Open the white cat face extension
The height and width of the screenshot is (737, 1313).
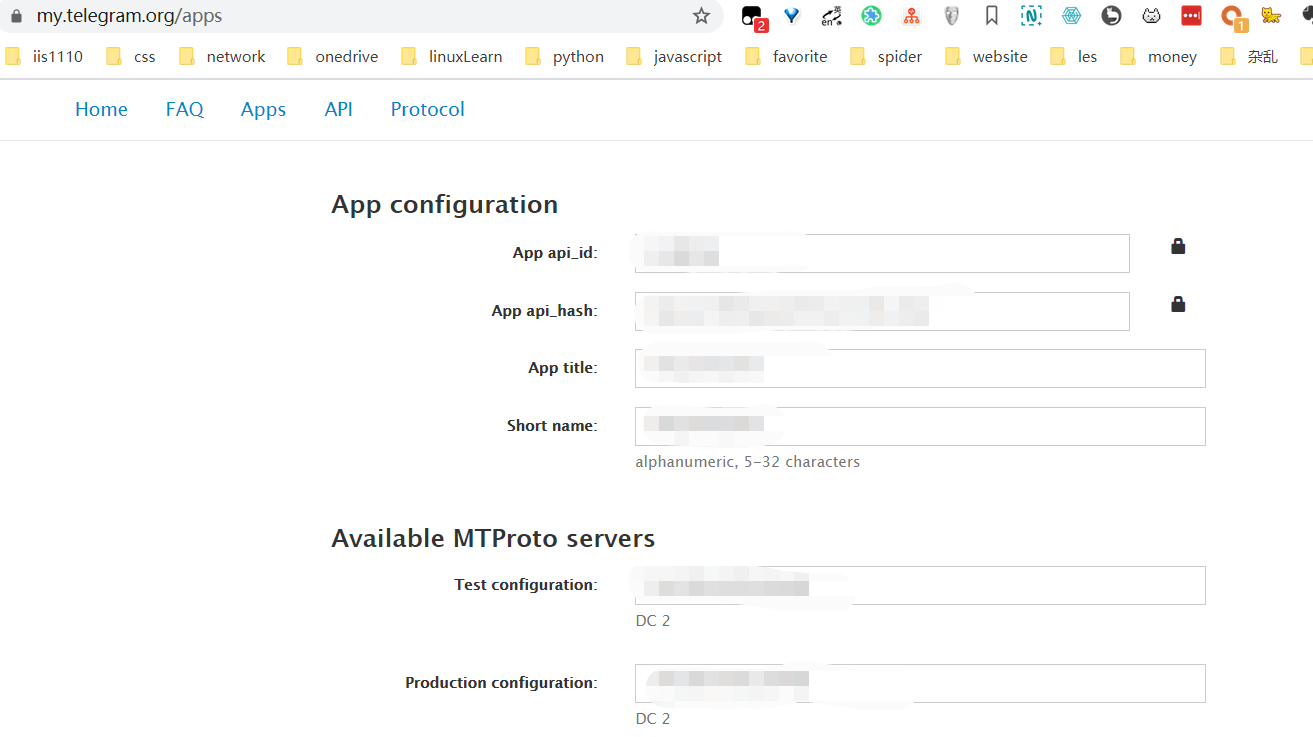click(1151, 15)
